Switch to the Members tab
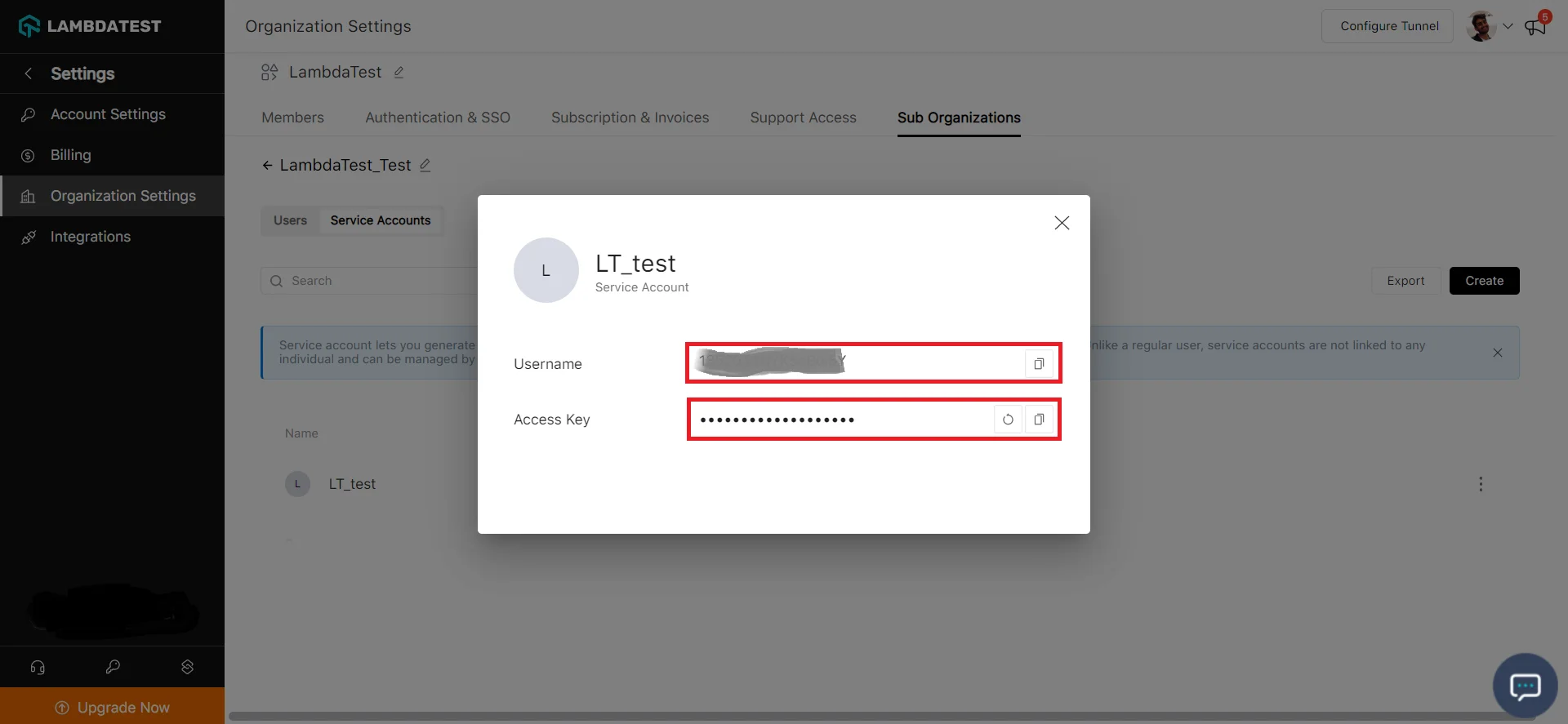1568x724 pixels. point(292,118)
